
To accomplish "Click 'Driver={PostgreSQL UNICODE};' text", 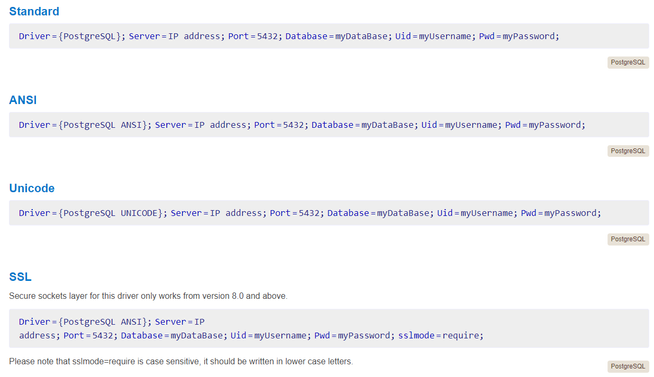I will pos(93,213).
